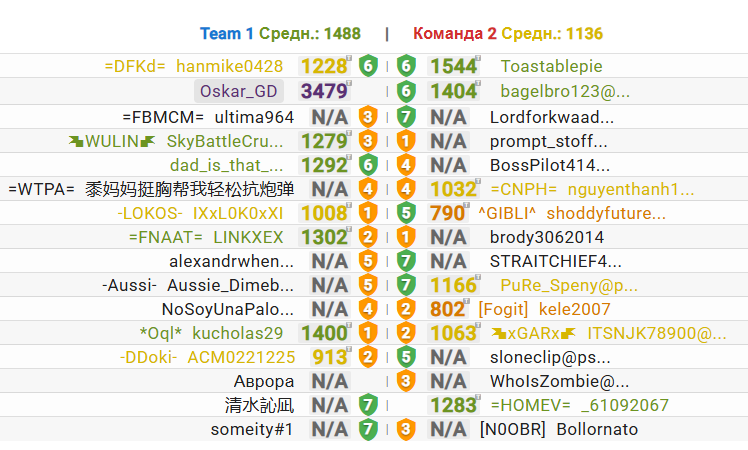Click the level 2 shield beside ACM0221225
The image size is (748, 450).
click(368, 357)
